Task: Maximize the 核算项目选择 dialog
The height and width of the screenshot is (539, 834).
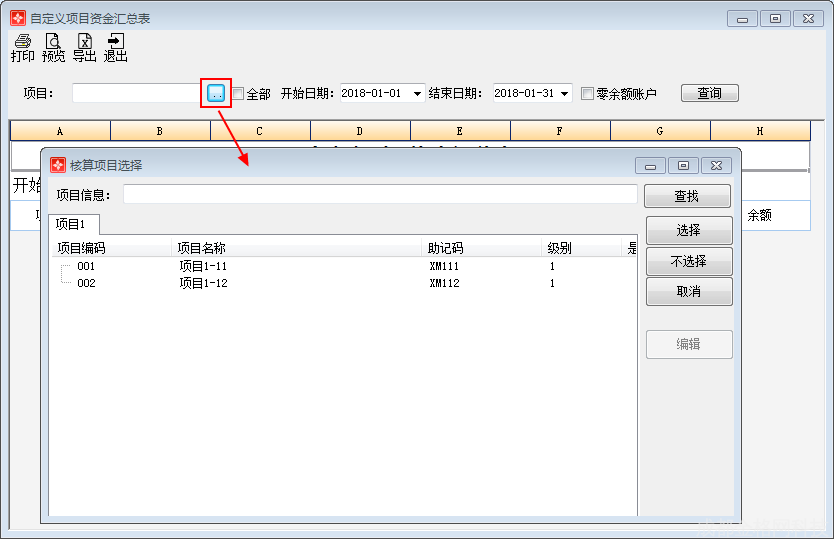Action: pos(683,166)
